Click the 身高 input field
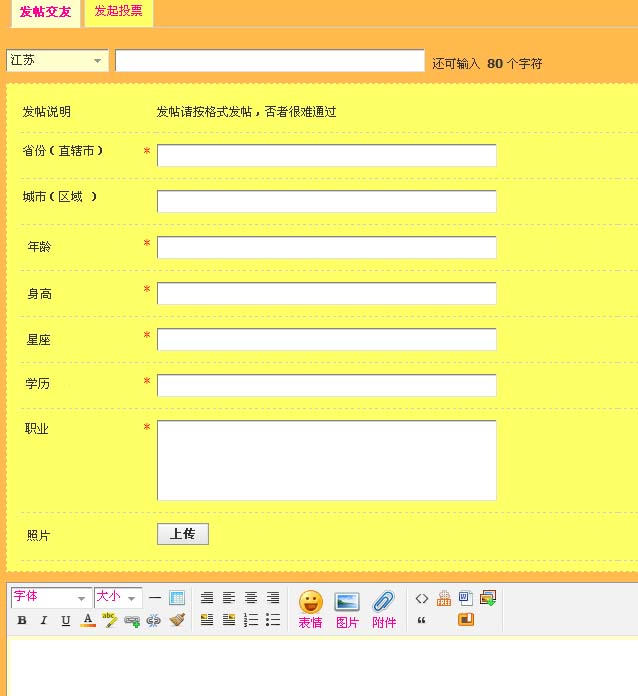638x696 pixels. pos(327,293)
